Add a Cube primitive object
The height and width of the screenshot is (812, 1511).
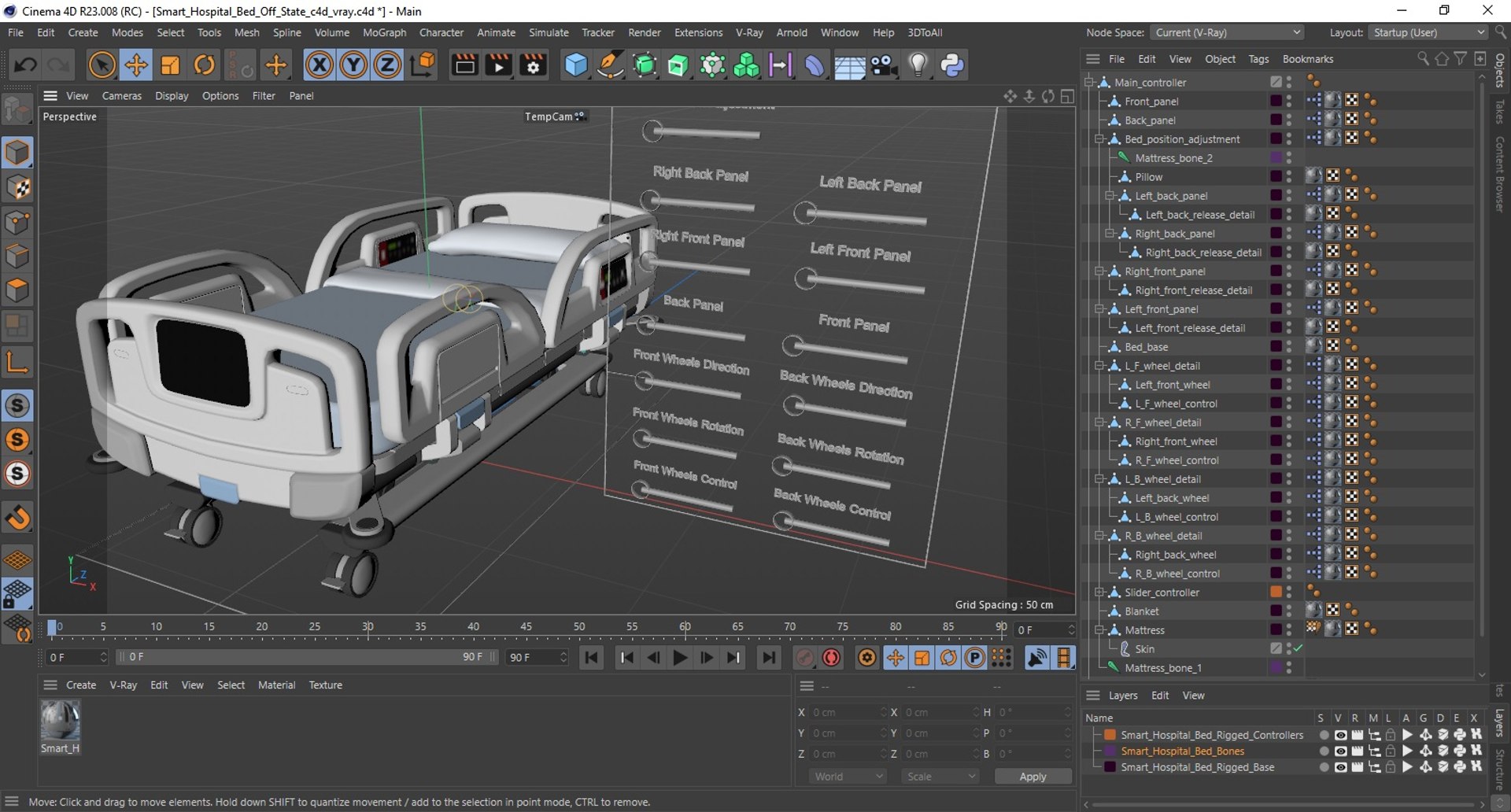(x=576, y=65)
